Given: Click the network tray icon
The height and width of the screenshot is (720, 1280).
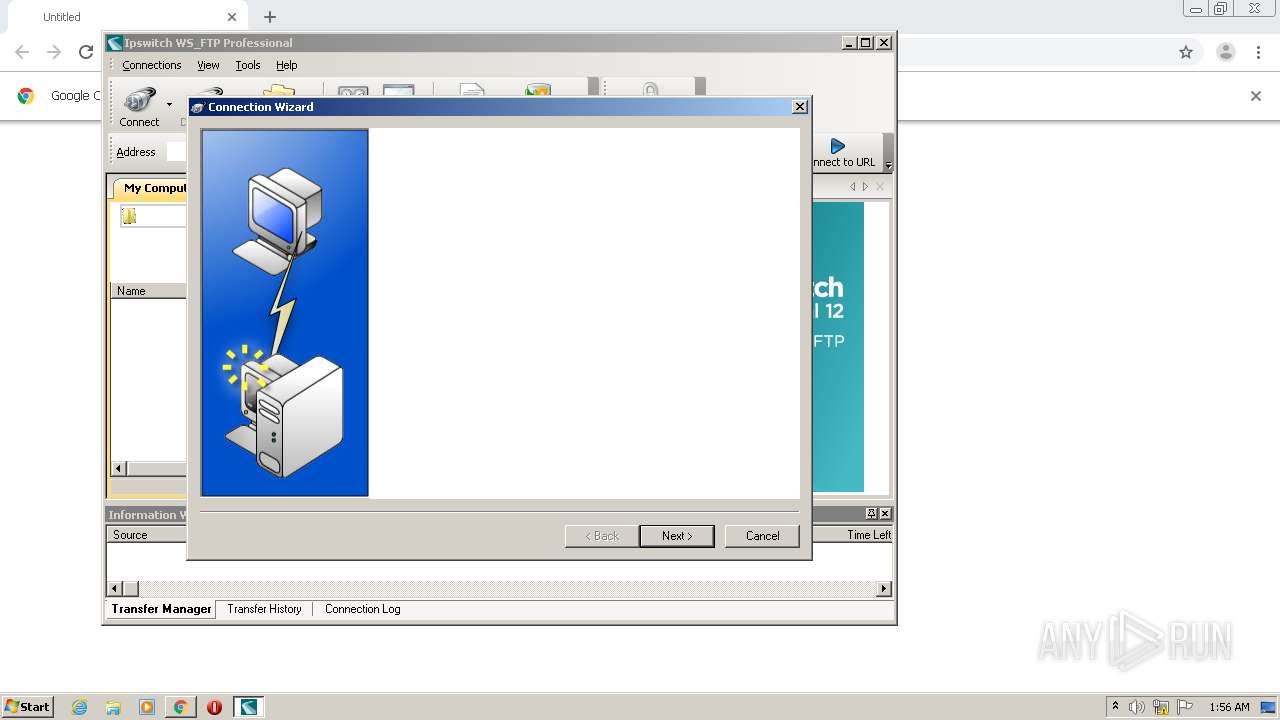Looking at the screenshot, I should [1161, 707].
